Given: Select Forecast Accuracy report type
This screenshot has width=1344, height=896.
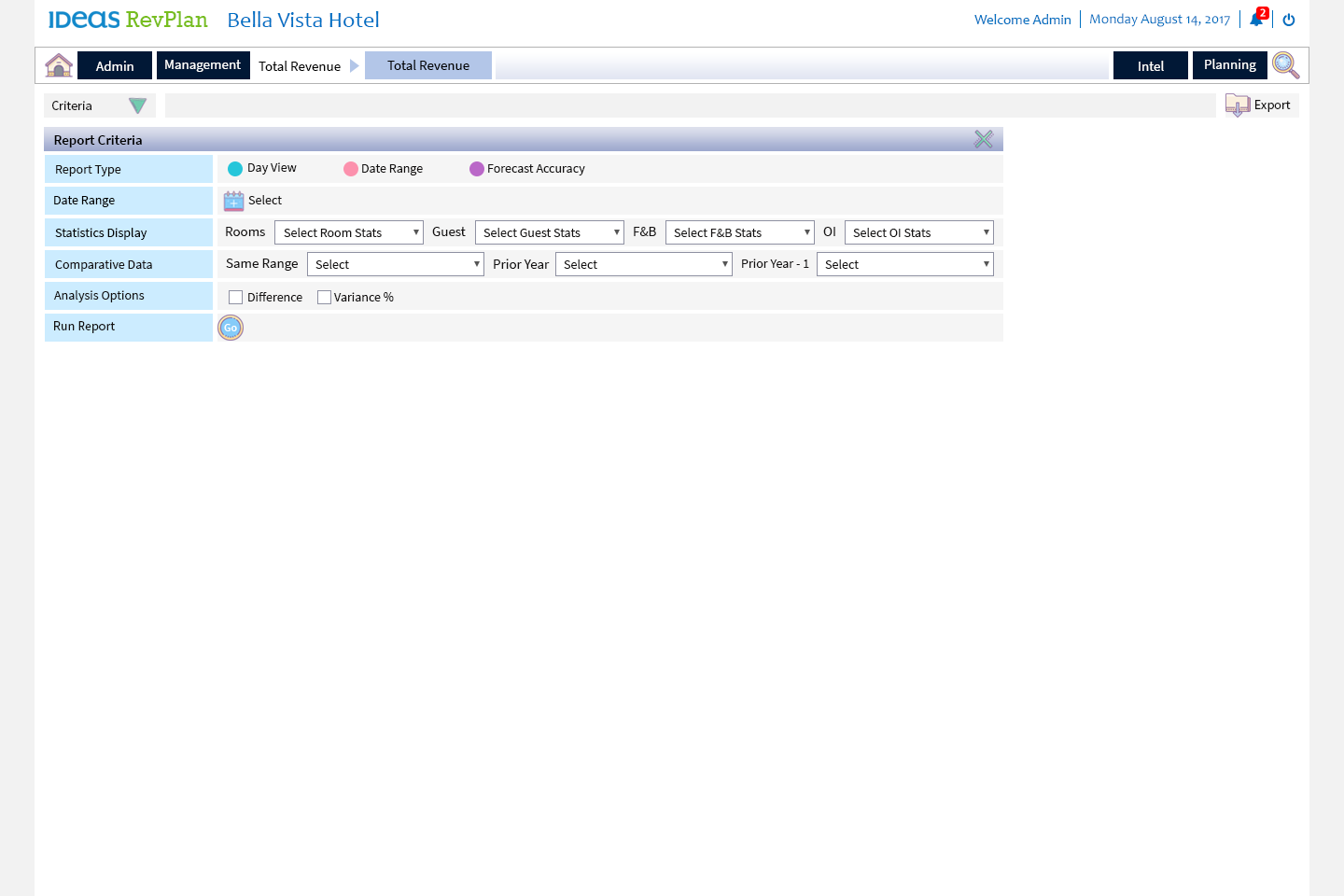Looking at the screenshot, I should 477,169.
